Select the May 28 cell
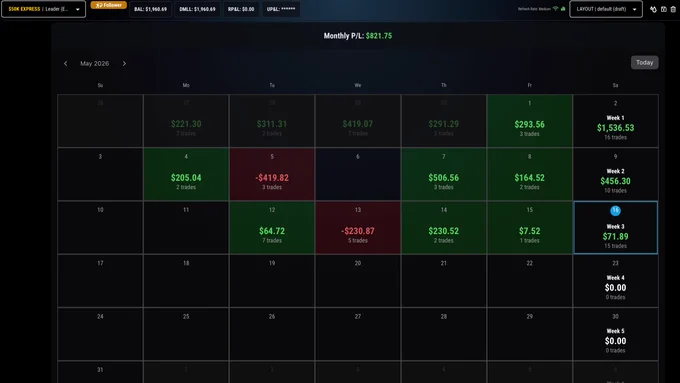The image size is (680, 383). coord(444,334)
